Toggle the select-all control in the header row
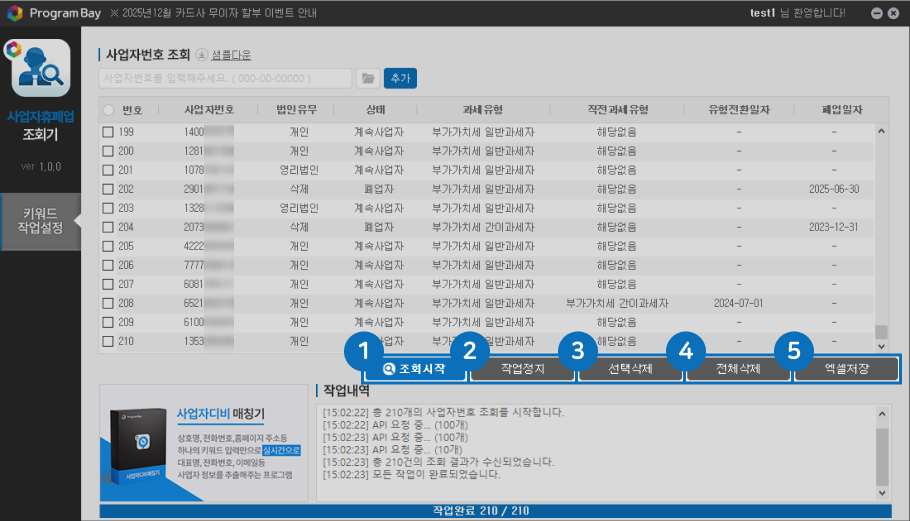 click(x=108, y=109)
